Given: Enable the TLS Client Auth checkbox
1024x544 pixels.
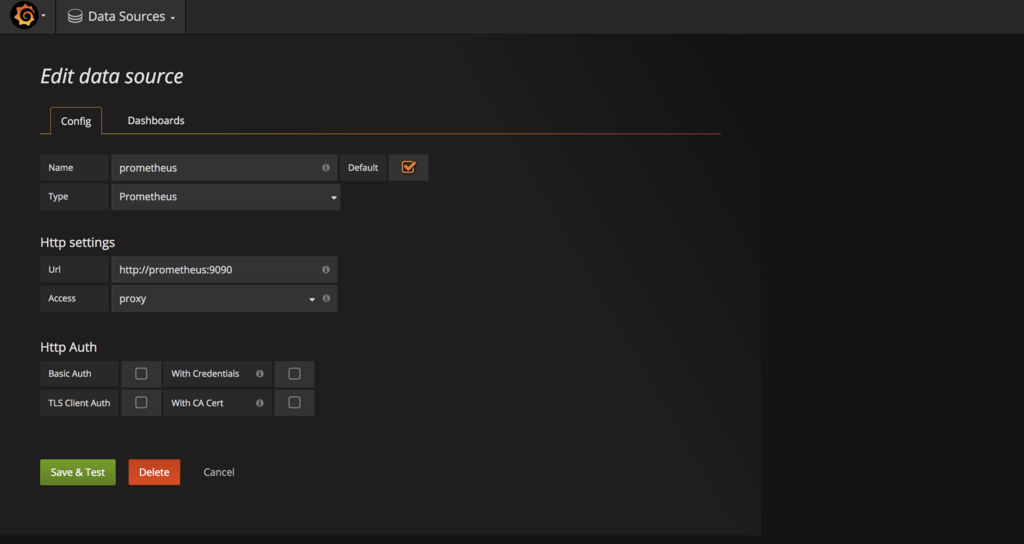Looking at the screenshot, I should click(x=141, y=403).
